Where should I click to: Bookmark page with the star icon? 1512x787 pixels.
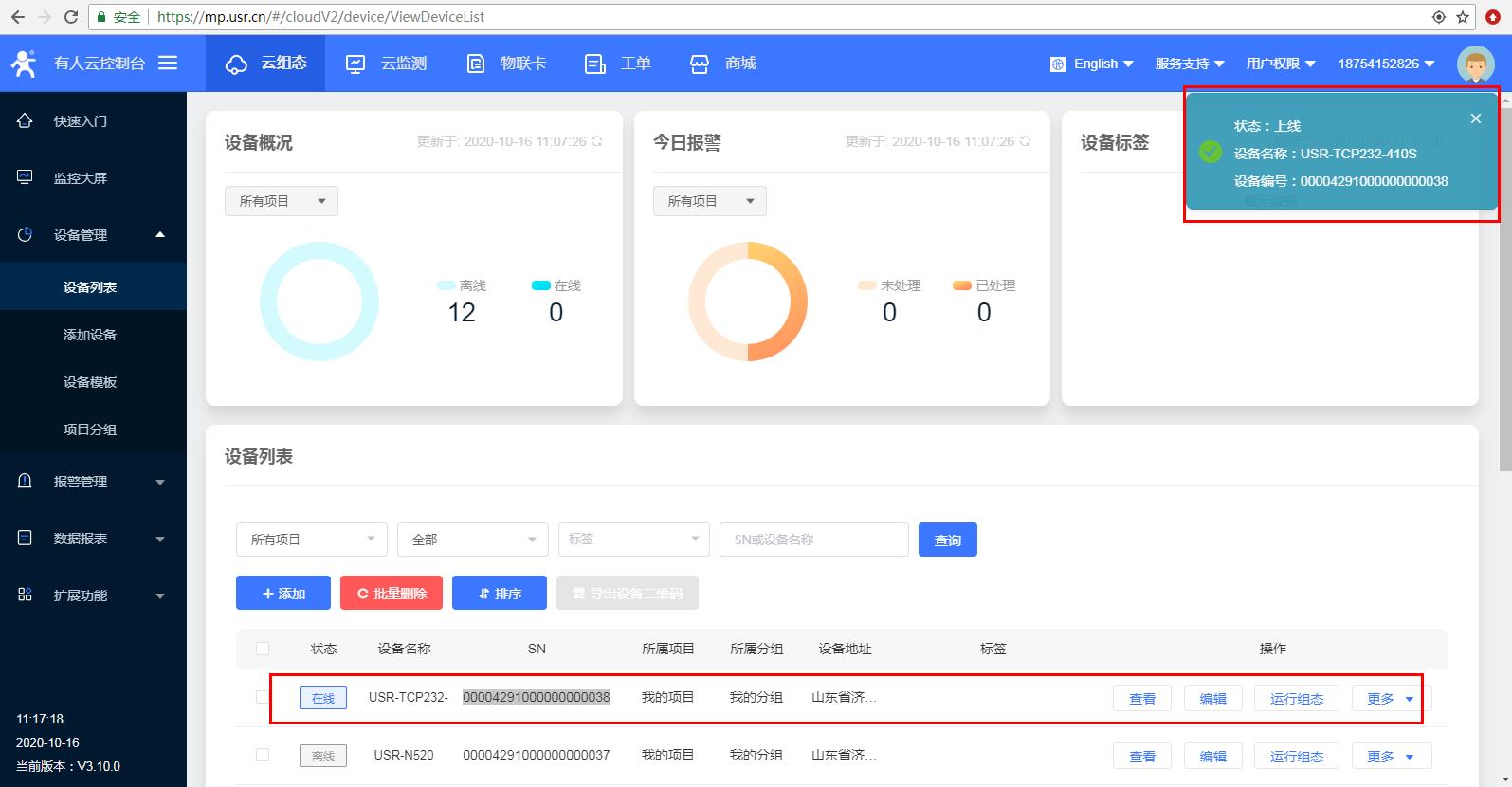[1463, 17]
